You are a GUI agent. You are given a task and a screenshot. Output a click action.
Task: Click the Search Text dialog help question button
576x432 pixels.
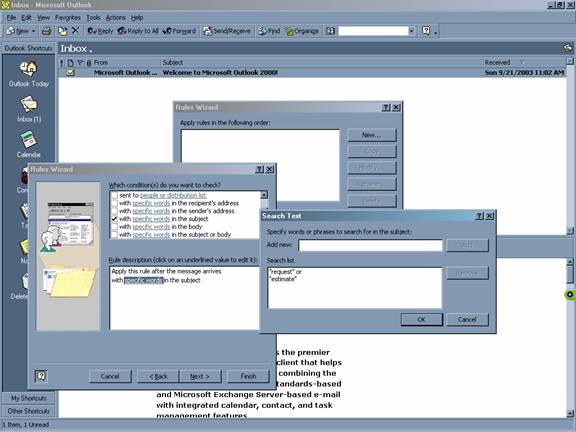(x=479, y=216)
